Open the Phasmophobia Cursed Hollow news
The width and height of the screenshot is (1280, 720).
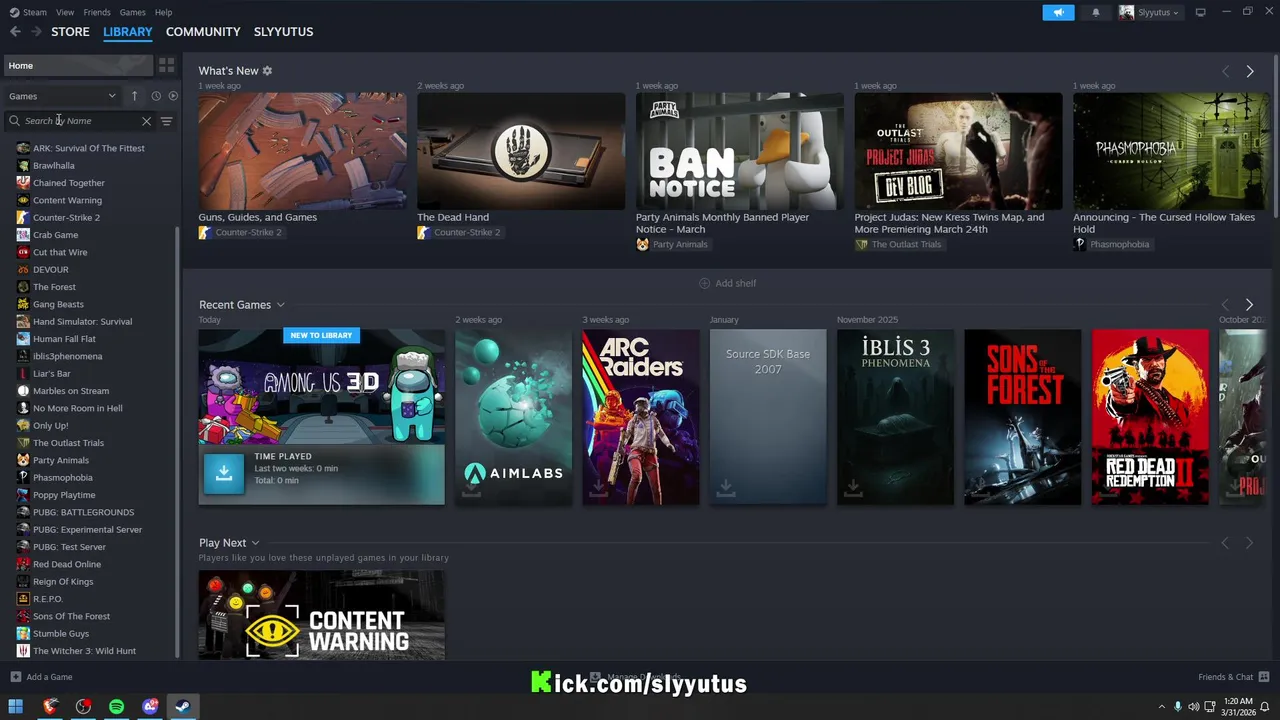click(x=1171, y=151)
